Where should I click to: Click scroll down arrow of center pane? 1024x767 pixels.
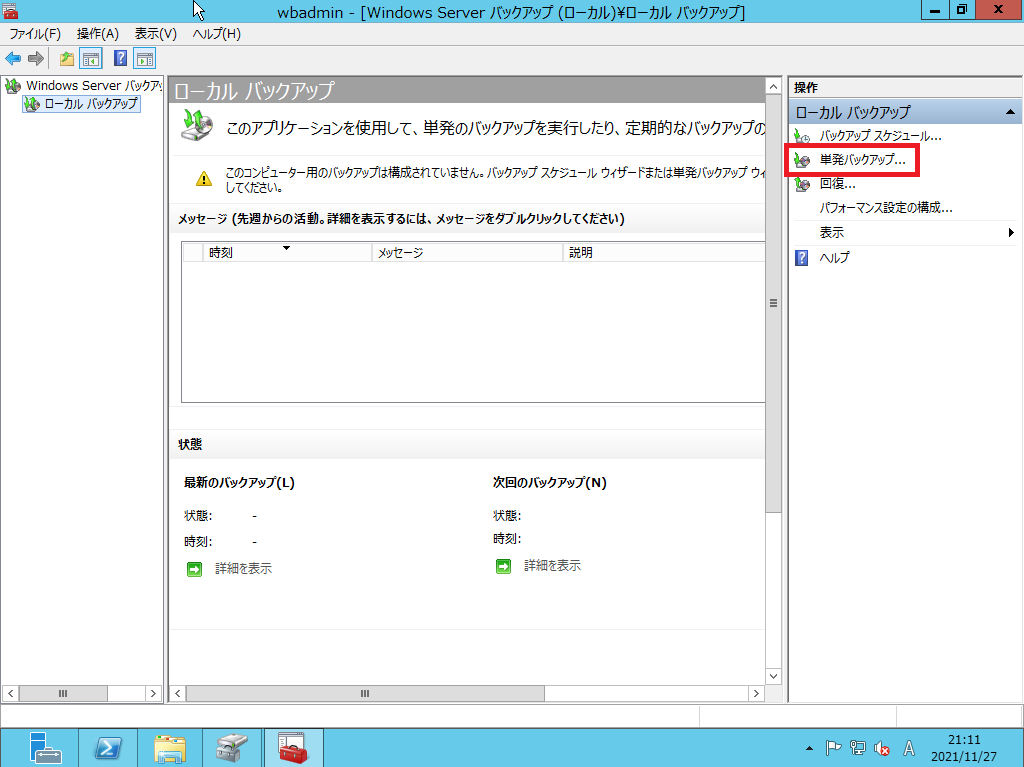coord(773,676)
